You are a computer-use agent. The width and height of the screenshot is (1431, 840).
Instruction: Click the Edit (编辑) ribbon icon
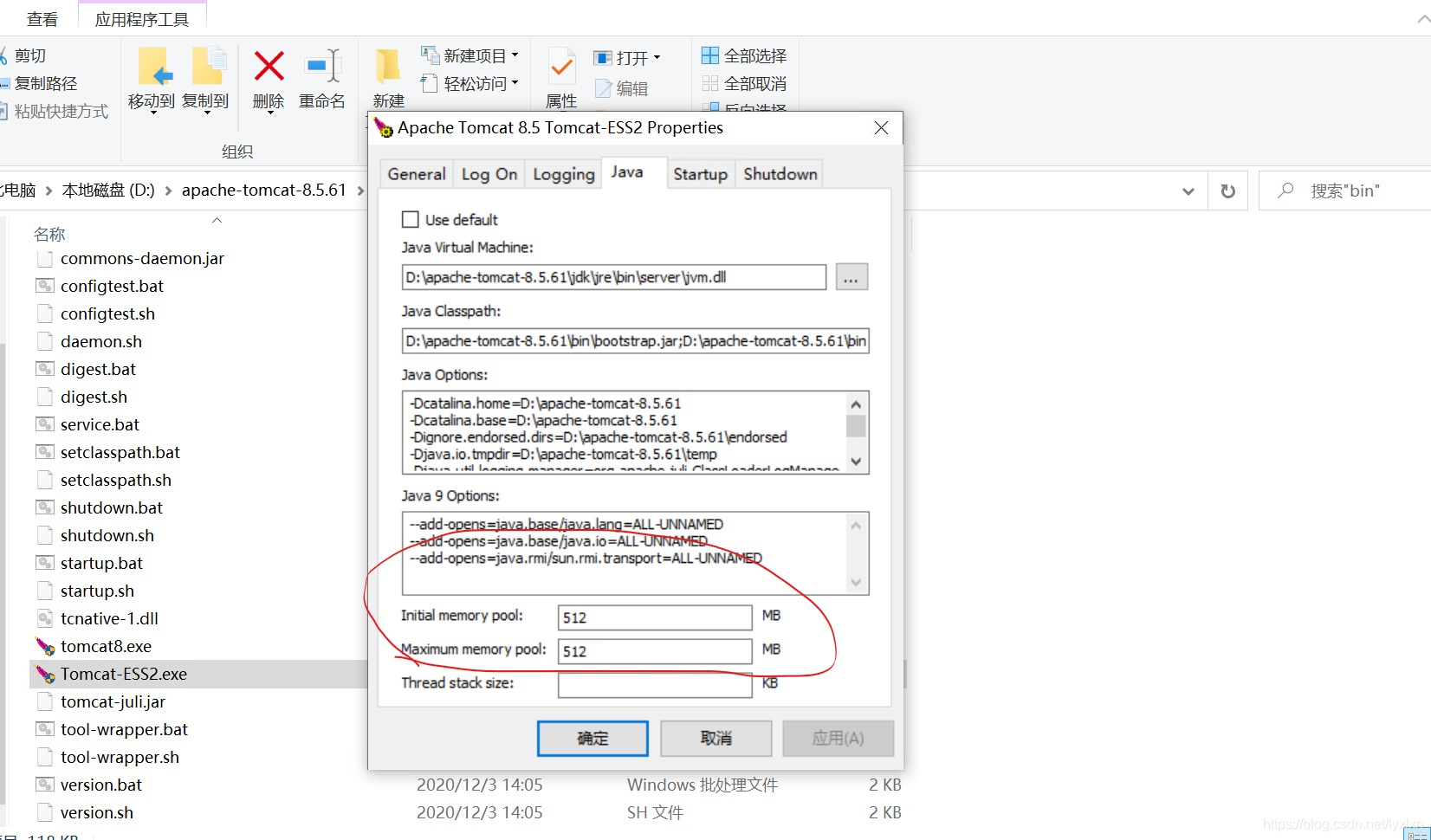(x=604, y=88)
